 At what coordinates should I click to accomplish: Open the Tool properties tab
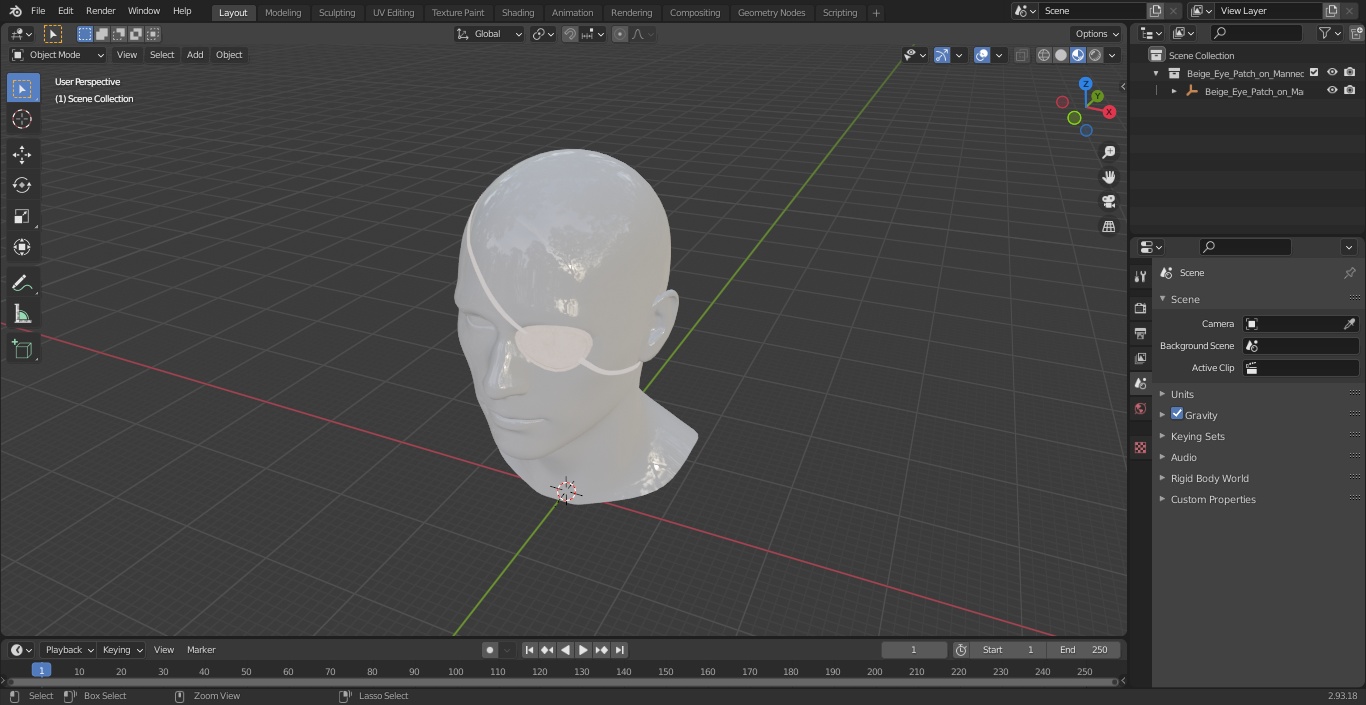point(1140,276)
